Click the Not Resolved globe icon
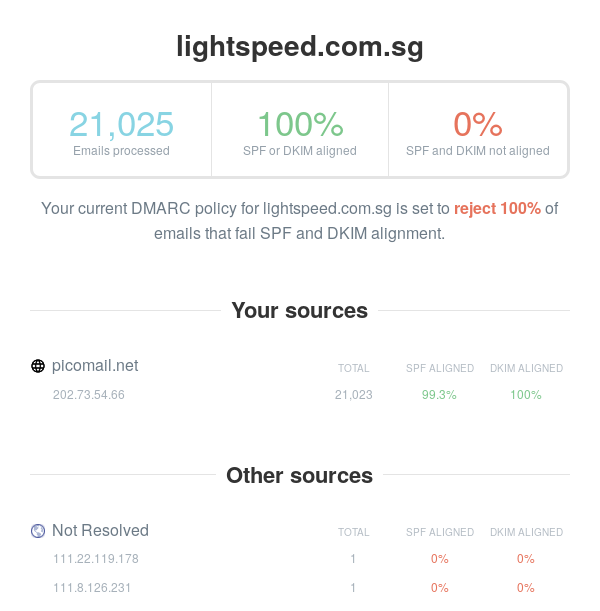The width and height of the screenshot is (600, 611). (38, 531)
